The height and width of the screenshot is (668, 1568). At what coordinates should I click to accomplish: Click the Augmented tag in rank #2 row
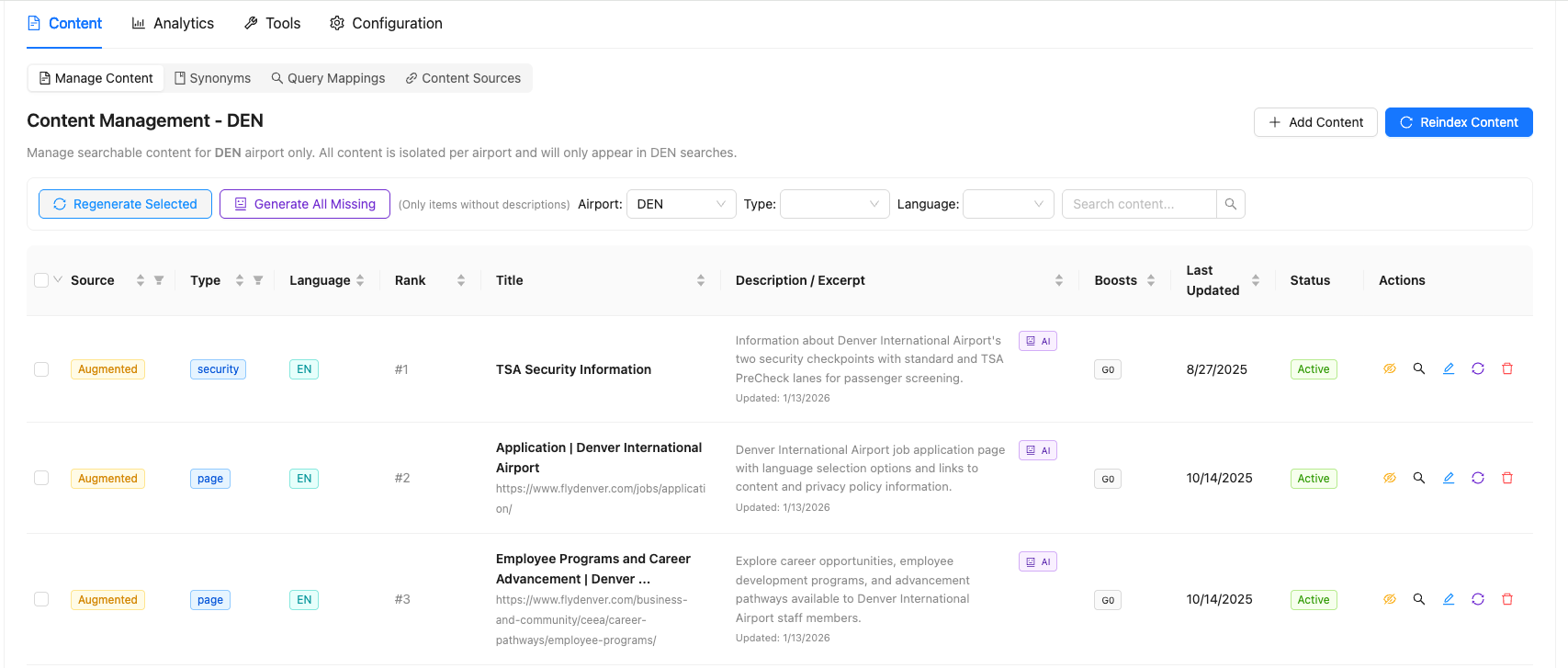coord(107,479)
